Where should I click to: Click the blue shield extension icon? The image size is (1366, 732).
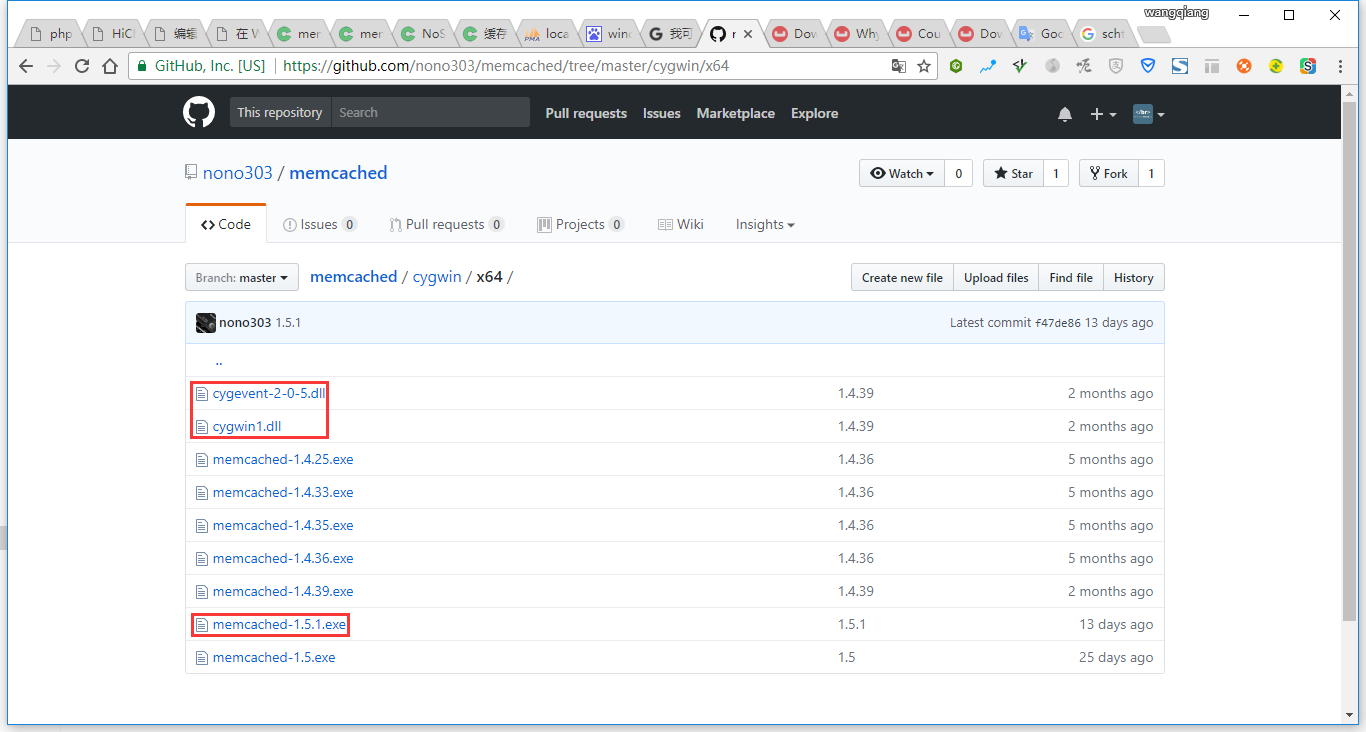point(1148,66)
